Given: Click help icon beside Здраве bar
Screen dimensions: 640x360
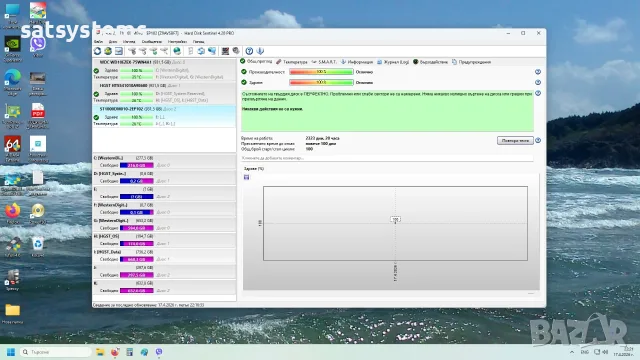Looking at the screenshot, I should [538, 82].
